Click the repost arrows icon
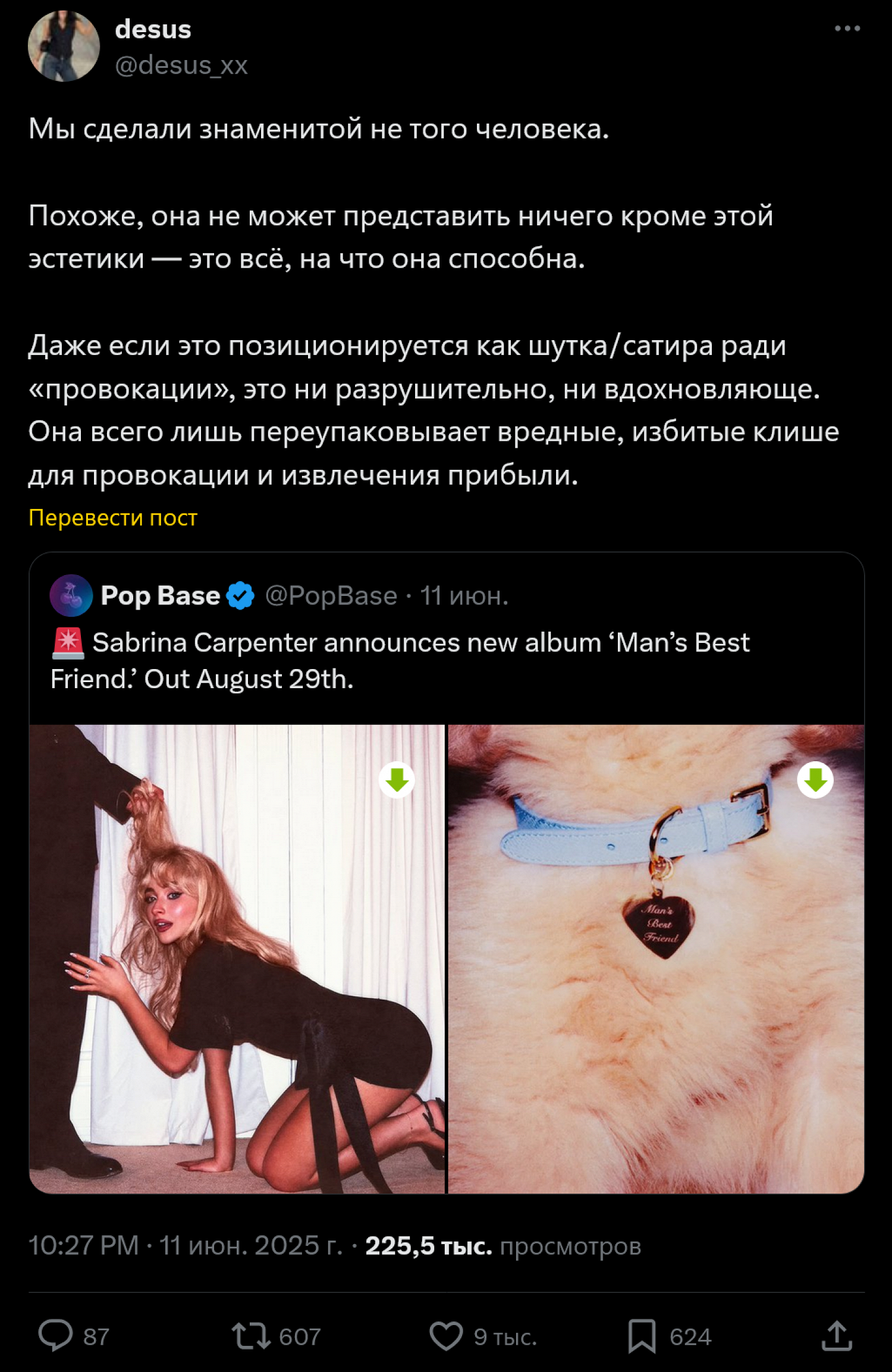This screenshot has width=892, height=1372. [251, 1336]
